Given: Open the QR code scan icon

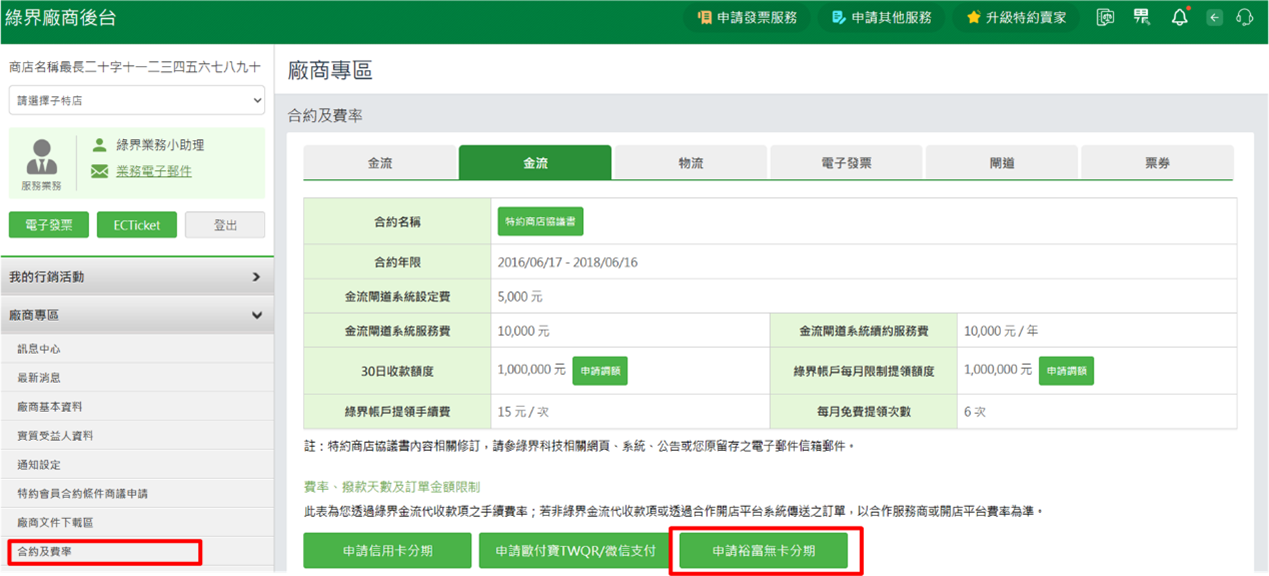Looking at the screenshot, I should pyautogui.click(x=1141, y=17).
